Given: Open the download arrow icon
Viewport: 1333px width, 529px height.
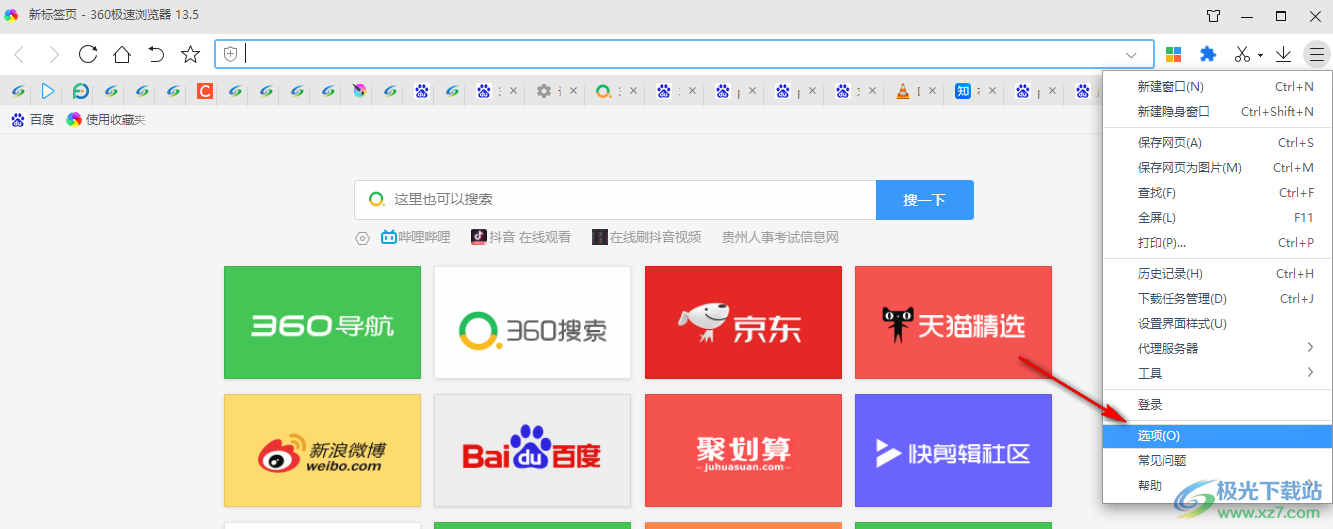Looking at the screenshot, I should coord(1284,54).
